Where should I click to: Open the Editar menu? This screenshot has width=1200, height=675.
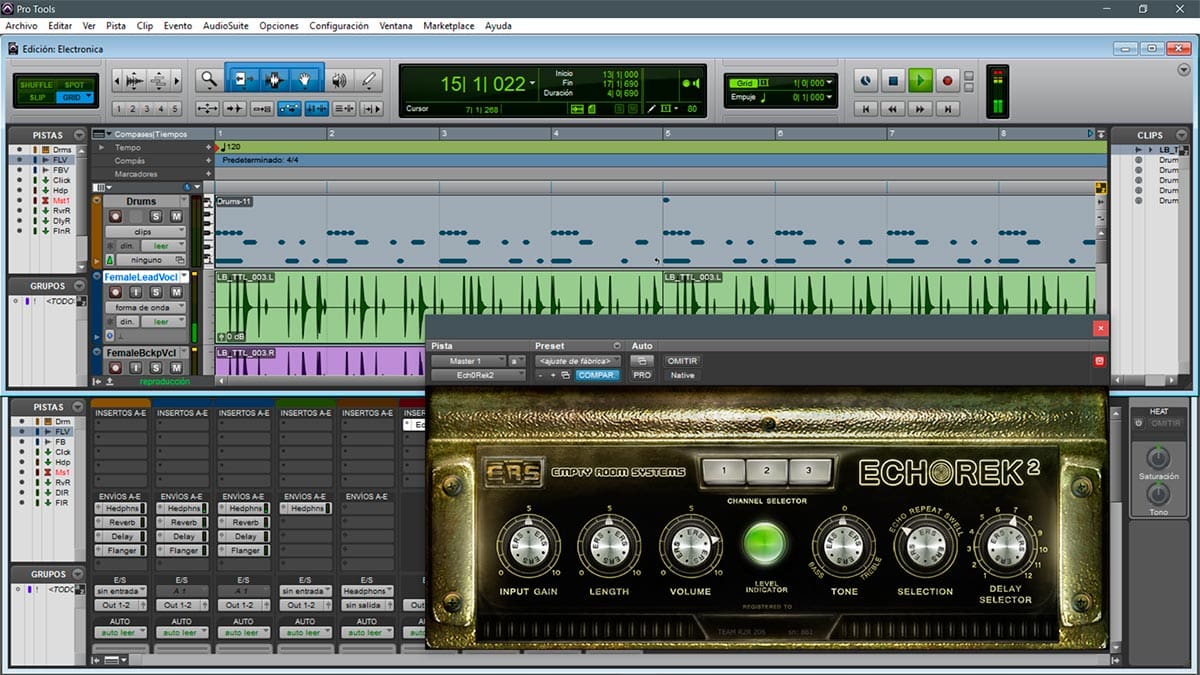[x=60, y=25]
